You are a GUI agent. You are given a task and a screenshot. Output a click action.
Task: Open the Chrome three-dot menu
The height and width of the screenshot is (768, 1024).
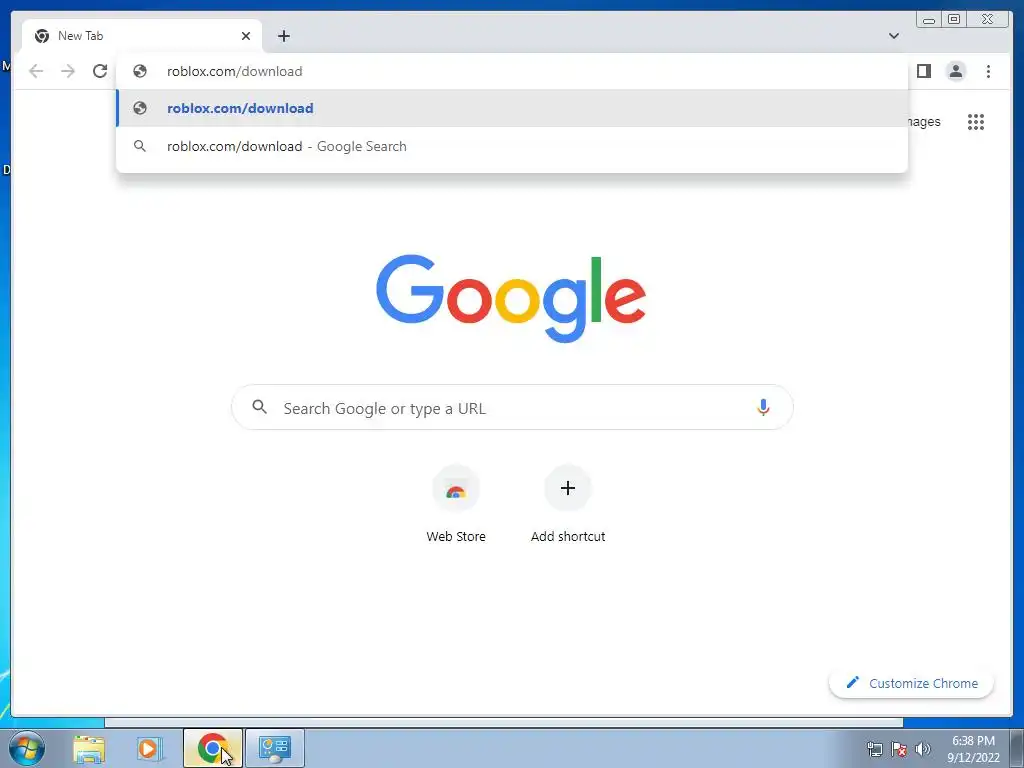(x=988, y=71)
